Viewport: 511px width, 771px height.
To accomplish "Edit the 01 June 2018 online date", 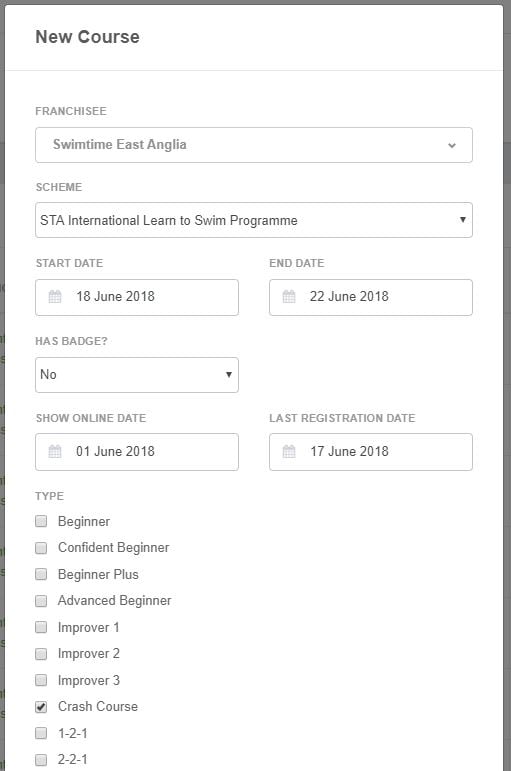I will (137, 452).
